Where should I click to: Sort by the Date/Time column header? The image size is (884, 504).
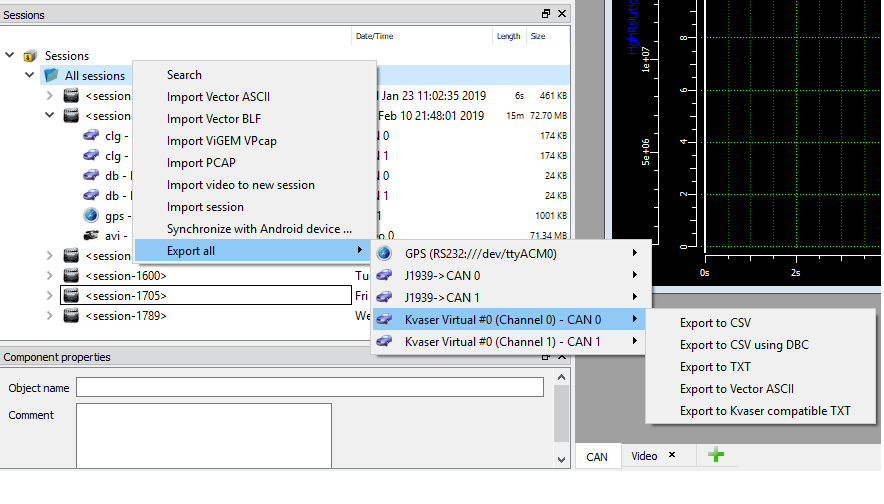[x=422, y=36]
